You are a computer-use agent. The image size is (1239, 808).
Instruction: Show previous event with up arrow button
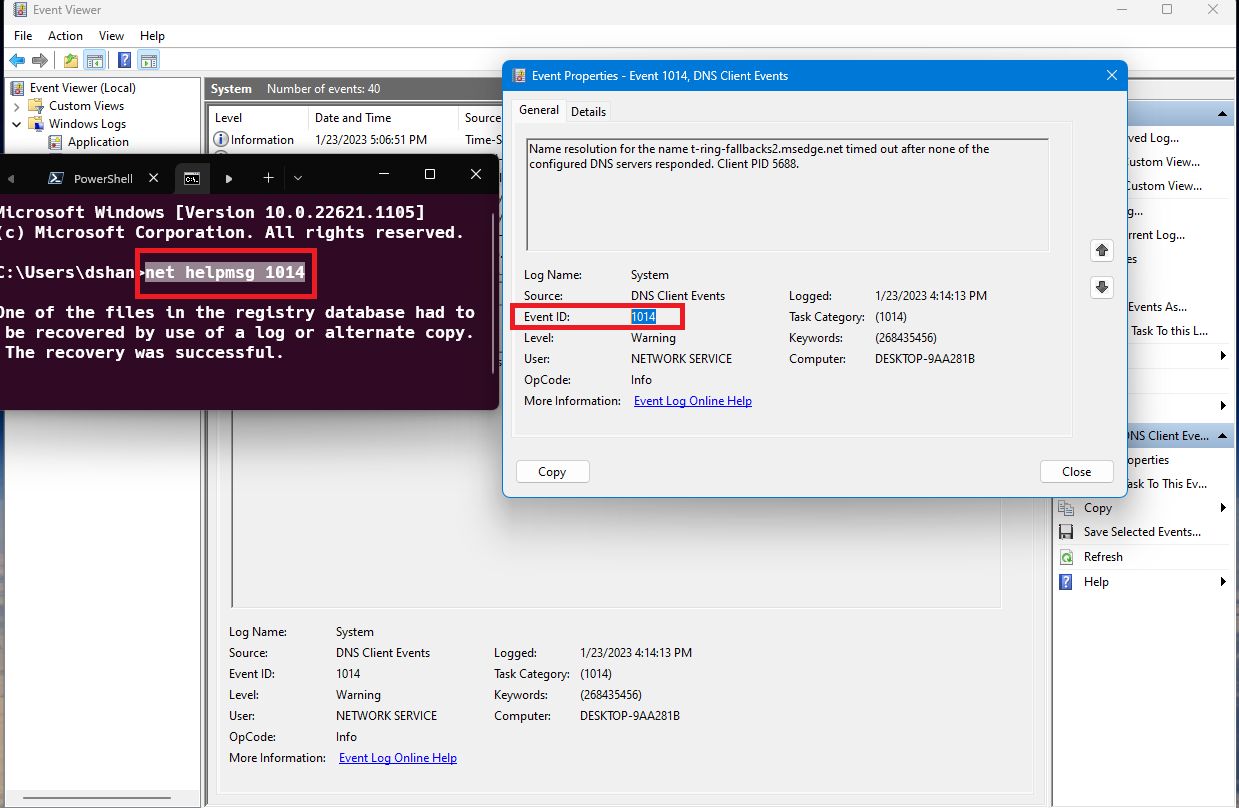[1102, 250]
